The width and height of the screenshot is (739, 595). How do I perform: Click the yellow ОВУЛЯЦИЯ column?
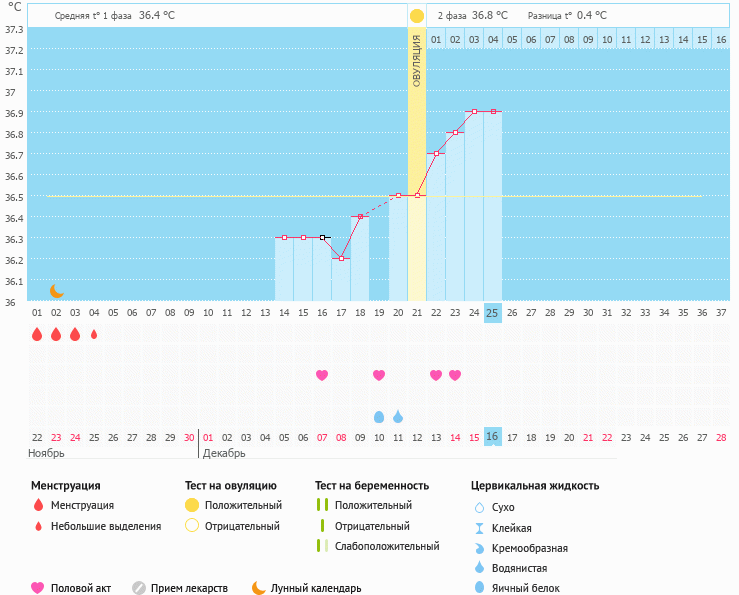pyautogui.click(x=417, y=150)
